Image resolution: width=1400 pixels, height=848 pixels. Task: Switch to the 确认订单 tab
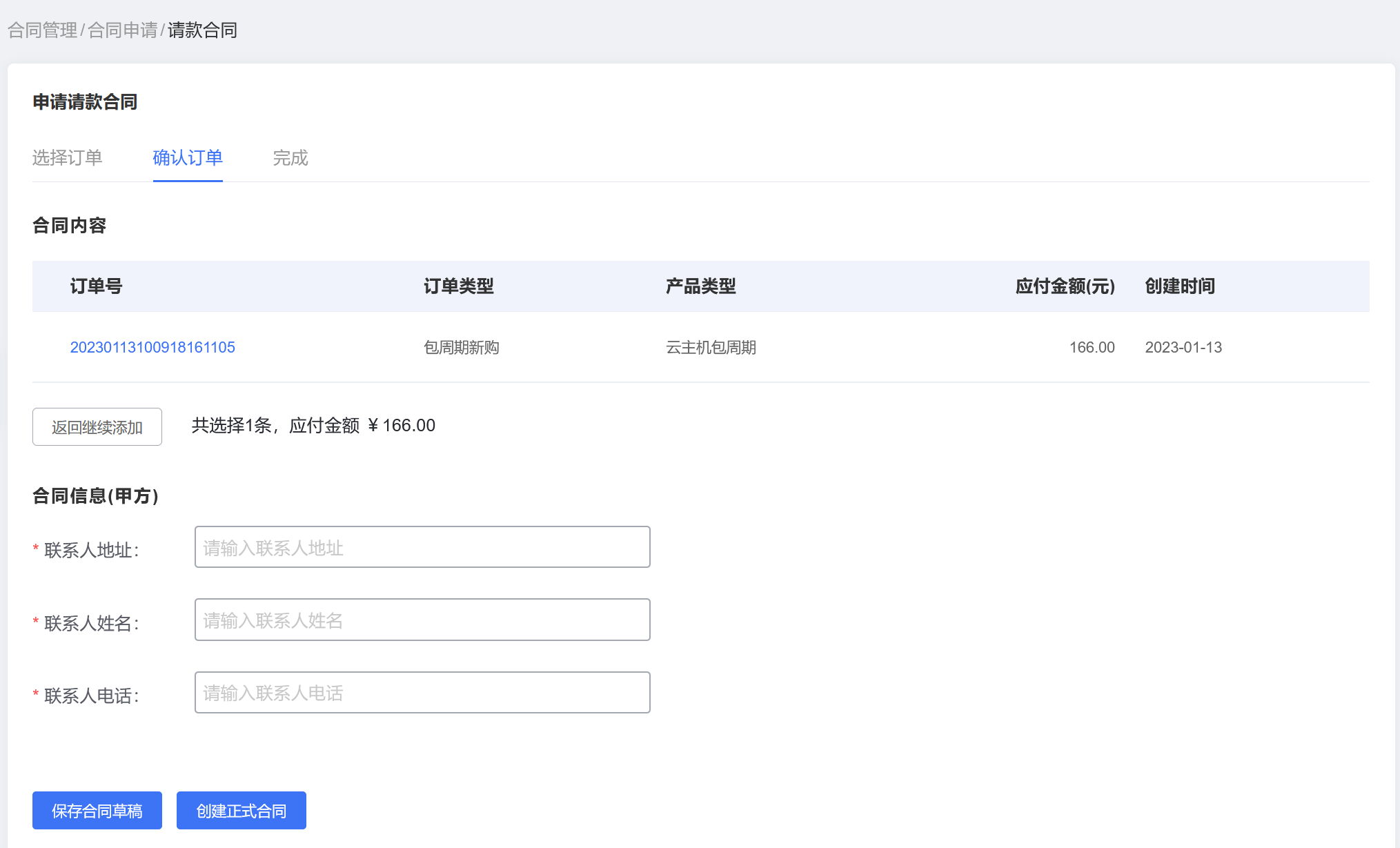click(x=188, y=158)
